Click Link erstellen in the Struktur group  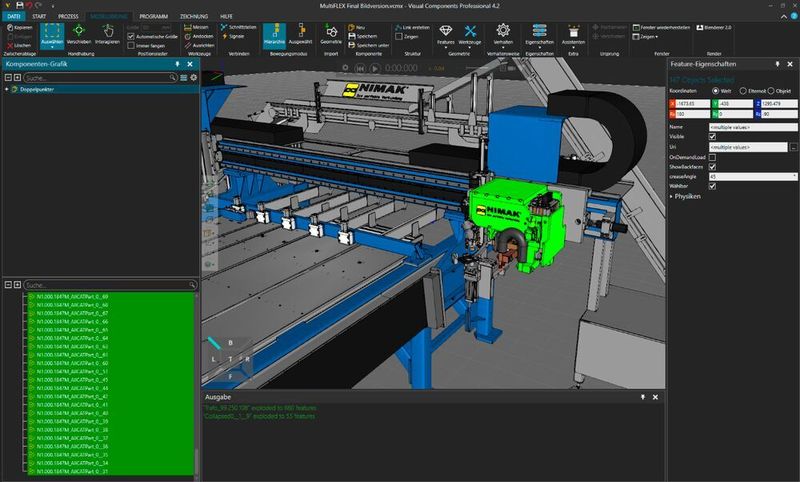(412, 28)
